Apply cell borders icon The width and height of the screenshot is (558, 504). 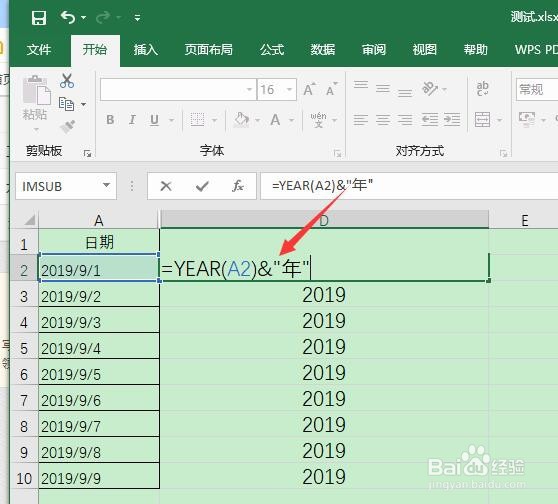[198, 120]
